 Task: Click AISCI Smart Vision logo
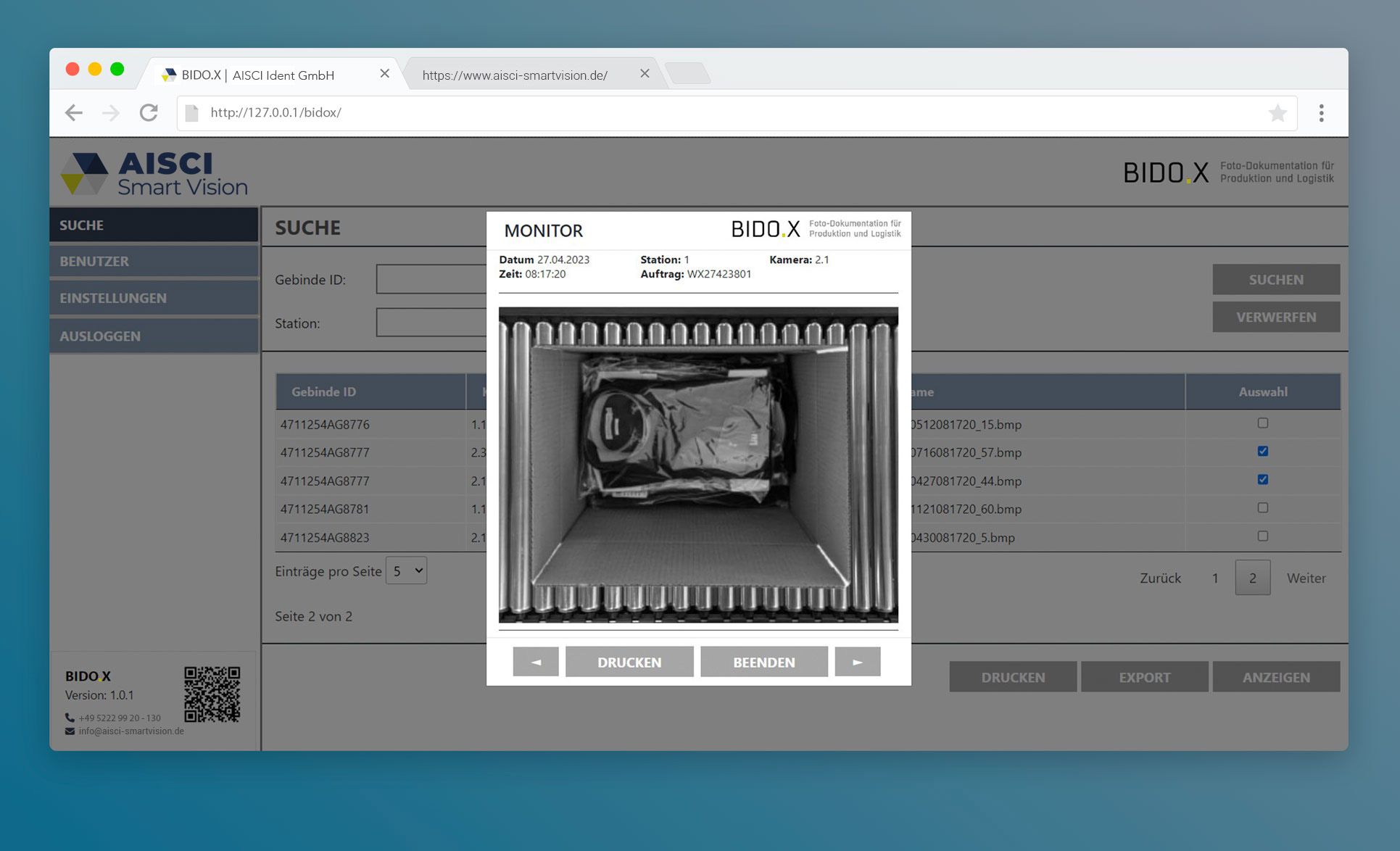[154, 173]
